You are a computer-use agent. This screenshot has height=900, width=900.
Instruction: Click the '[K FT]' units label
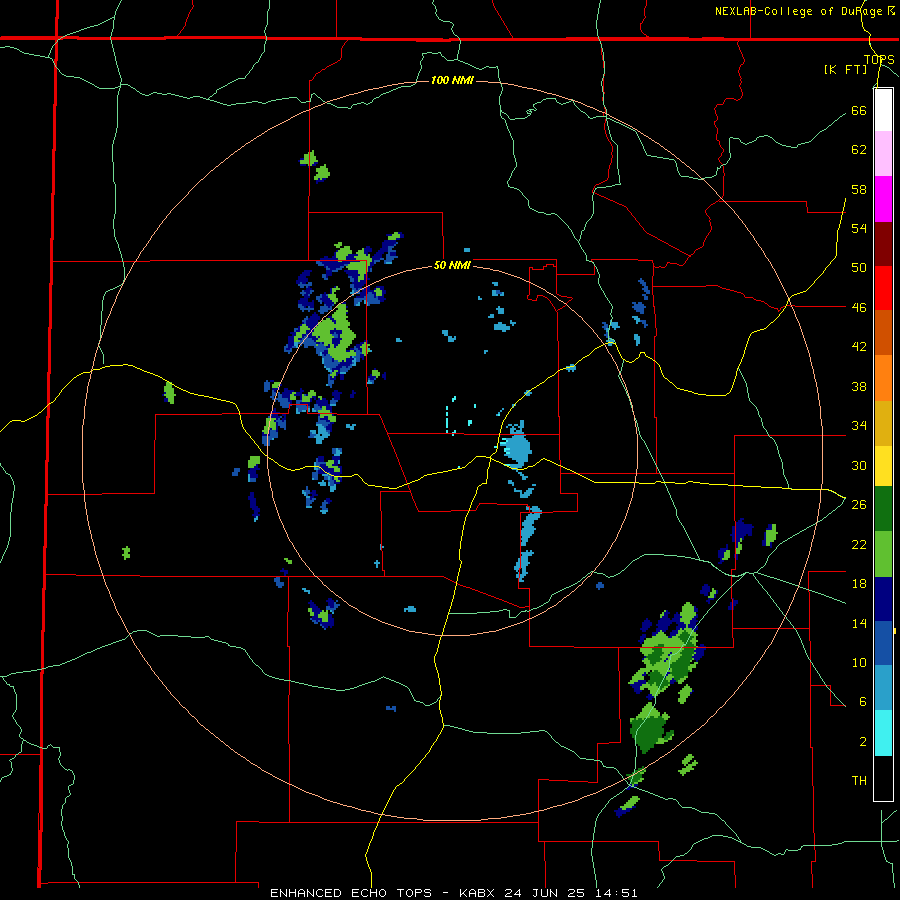pos(845,70)
